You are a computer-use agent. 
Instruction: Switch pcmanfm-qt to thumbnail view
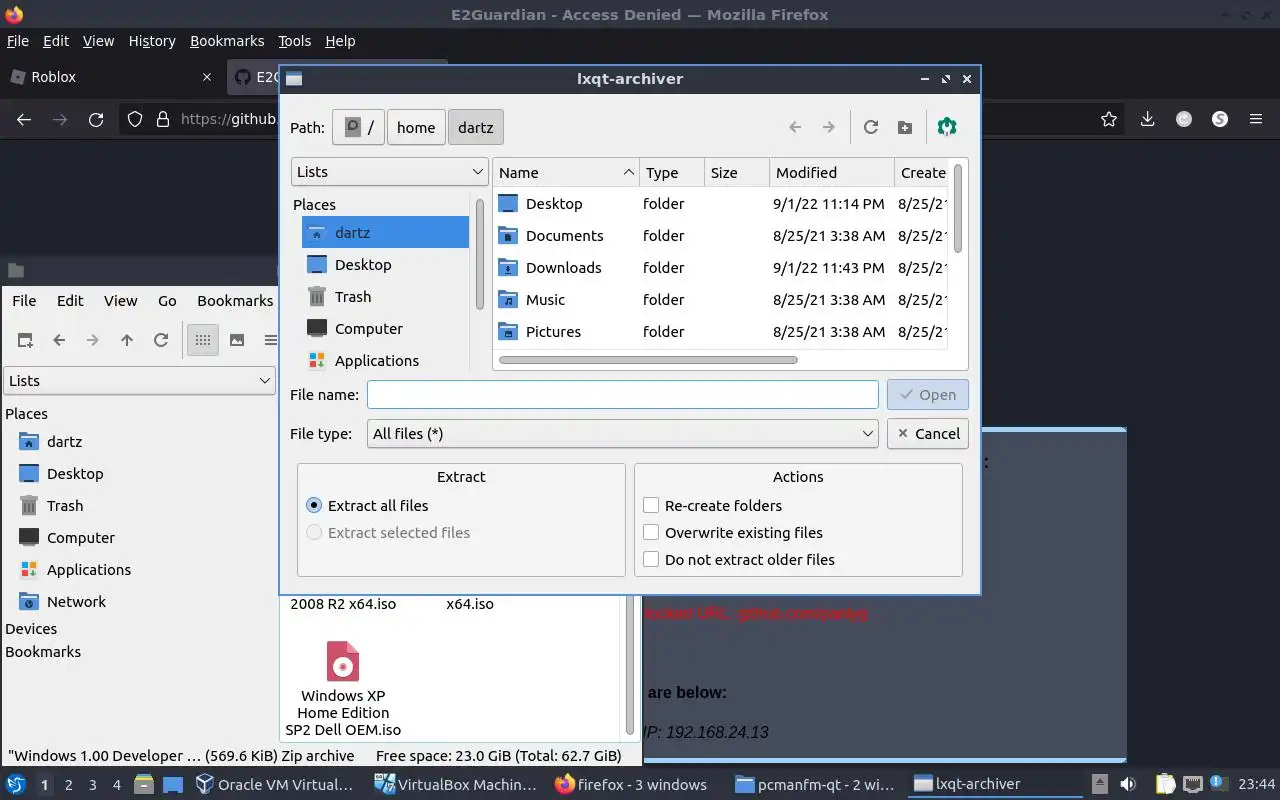click(237, 340)
